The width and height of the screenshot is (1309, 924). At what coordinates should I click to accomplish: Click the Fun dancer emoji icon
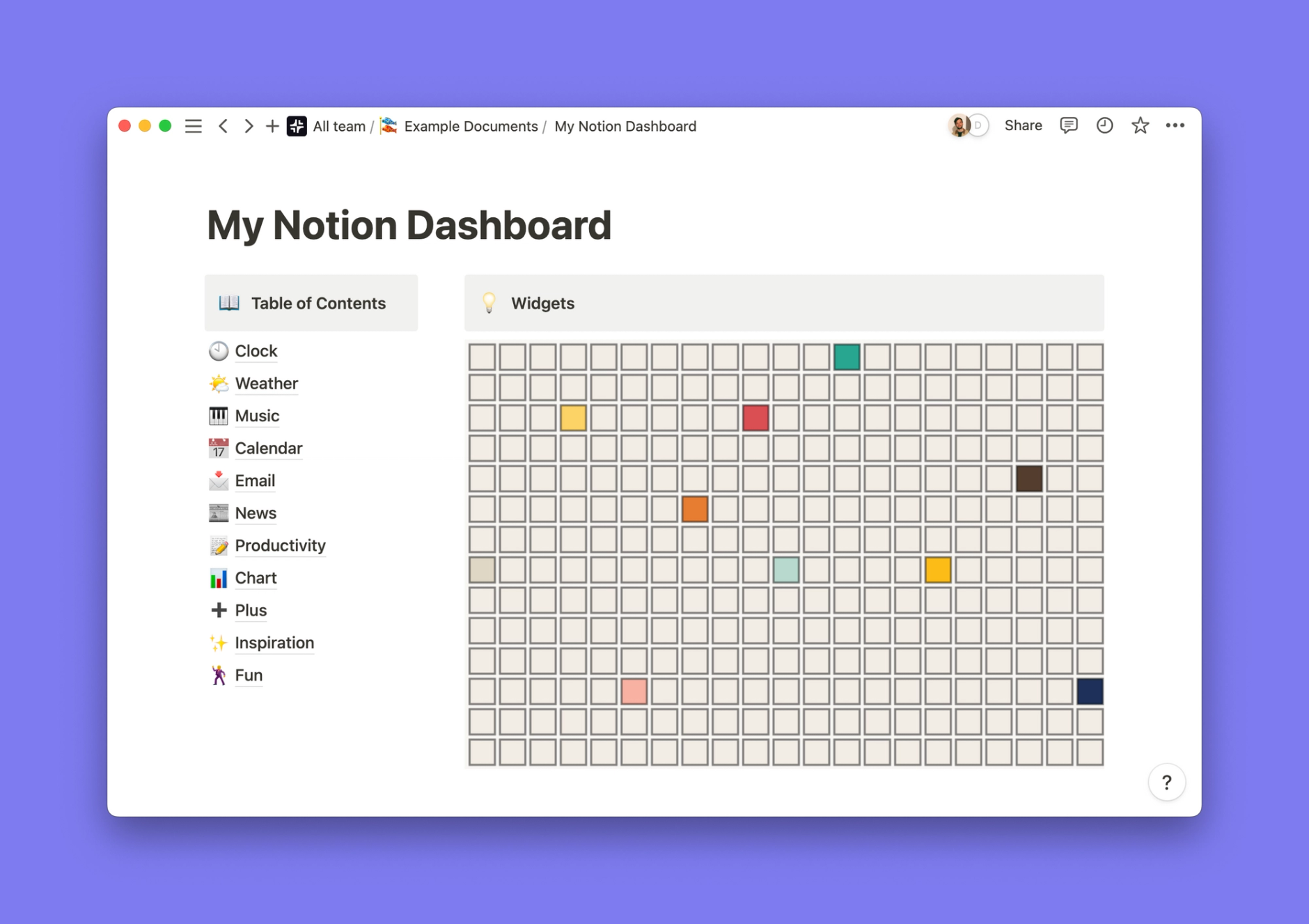pos(219,675)
